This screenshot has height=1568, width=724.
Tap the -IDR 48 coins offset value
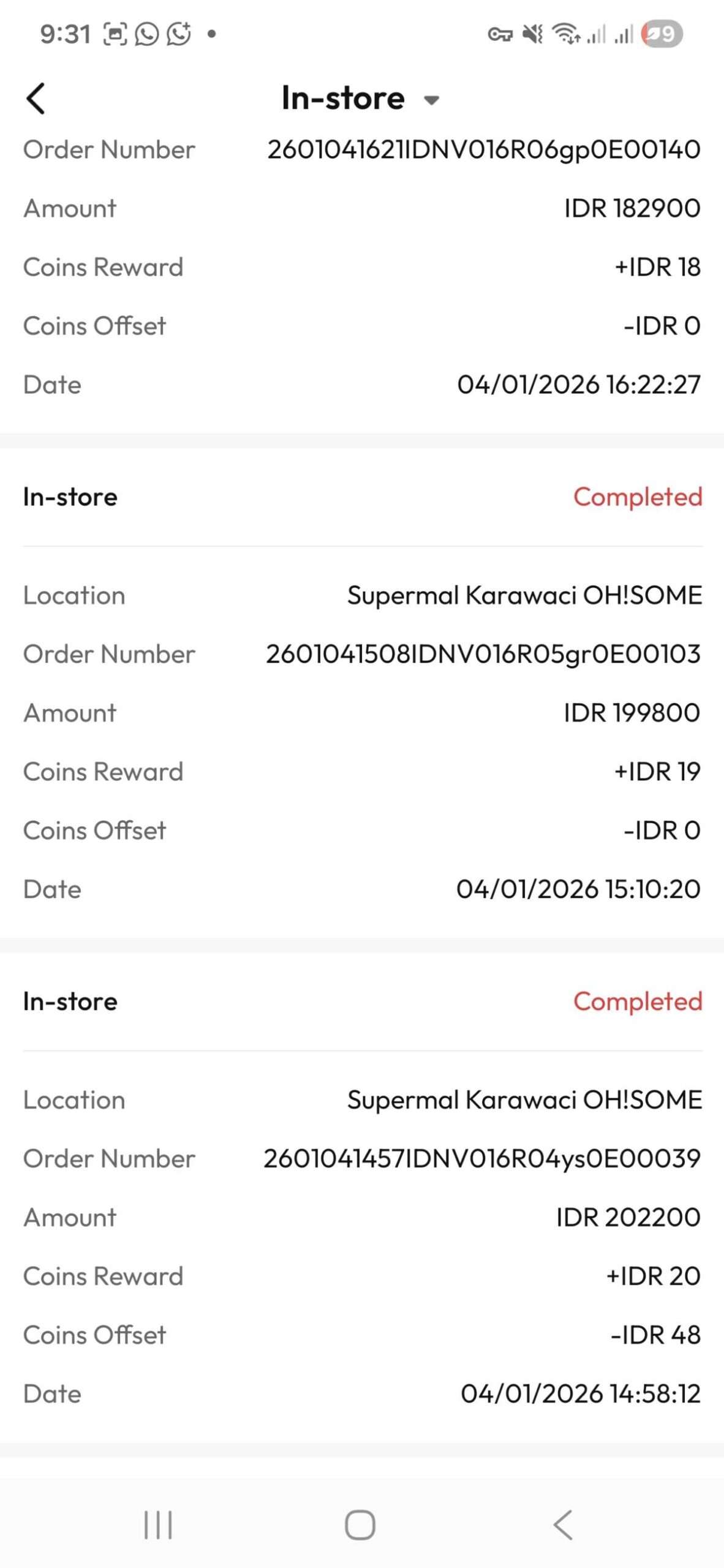(655, 1335)
